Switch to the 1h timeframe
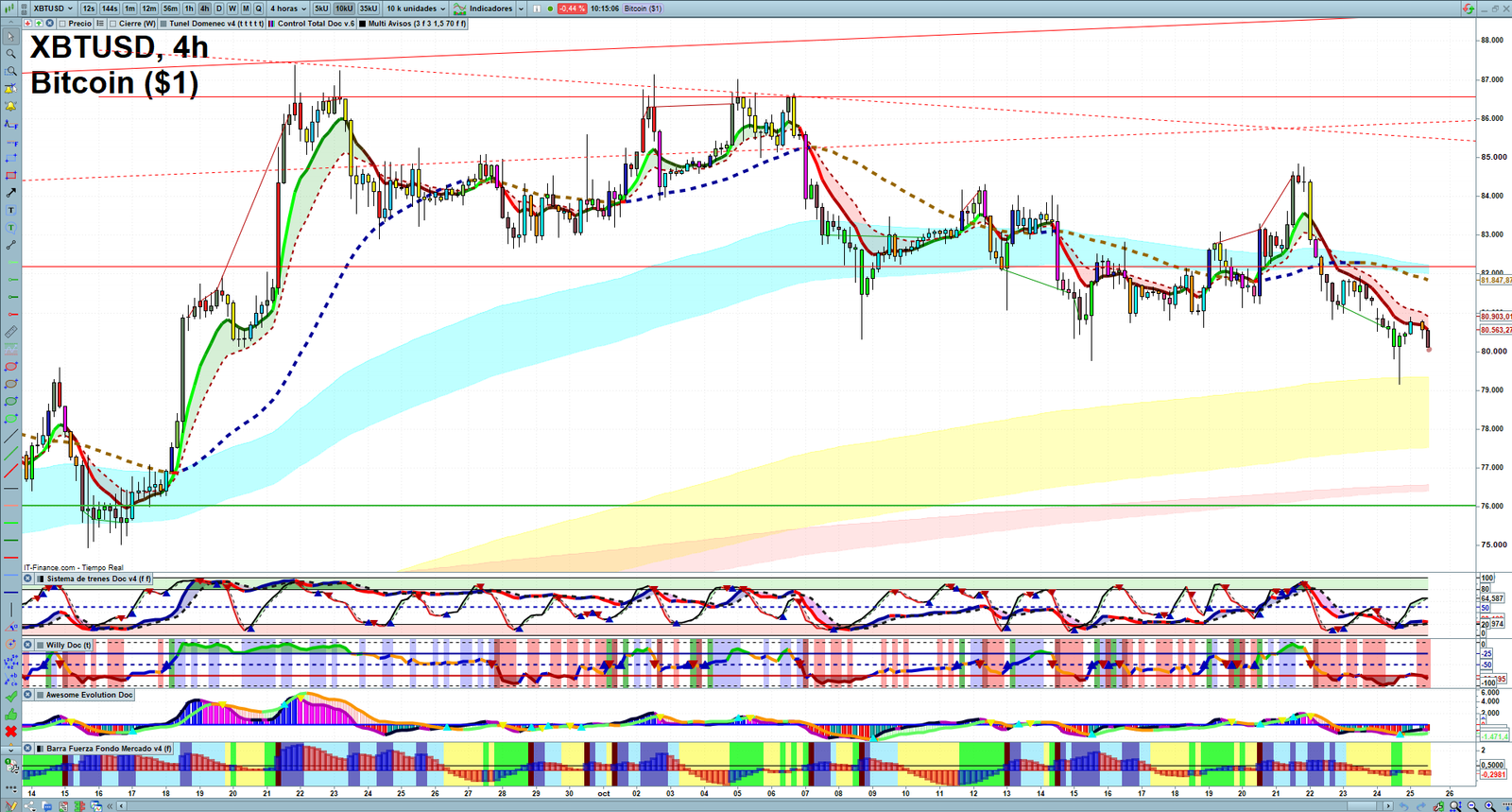Screen dimensions: 1512x812 point(189,9)
